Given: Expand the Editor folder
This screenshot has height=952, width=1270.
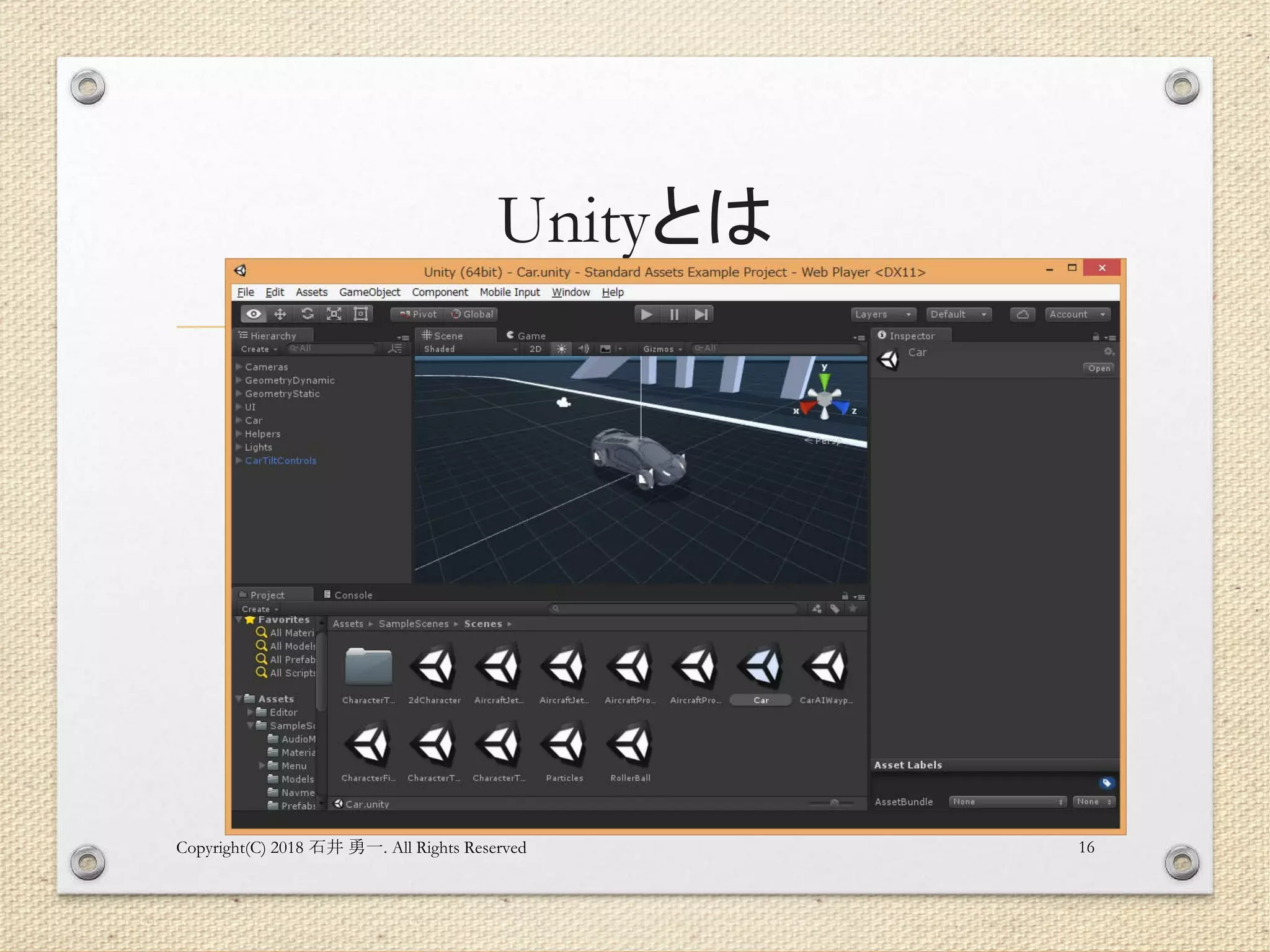Looking at the screenshot, I should click(251, 712).
